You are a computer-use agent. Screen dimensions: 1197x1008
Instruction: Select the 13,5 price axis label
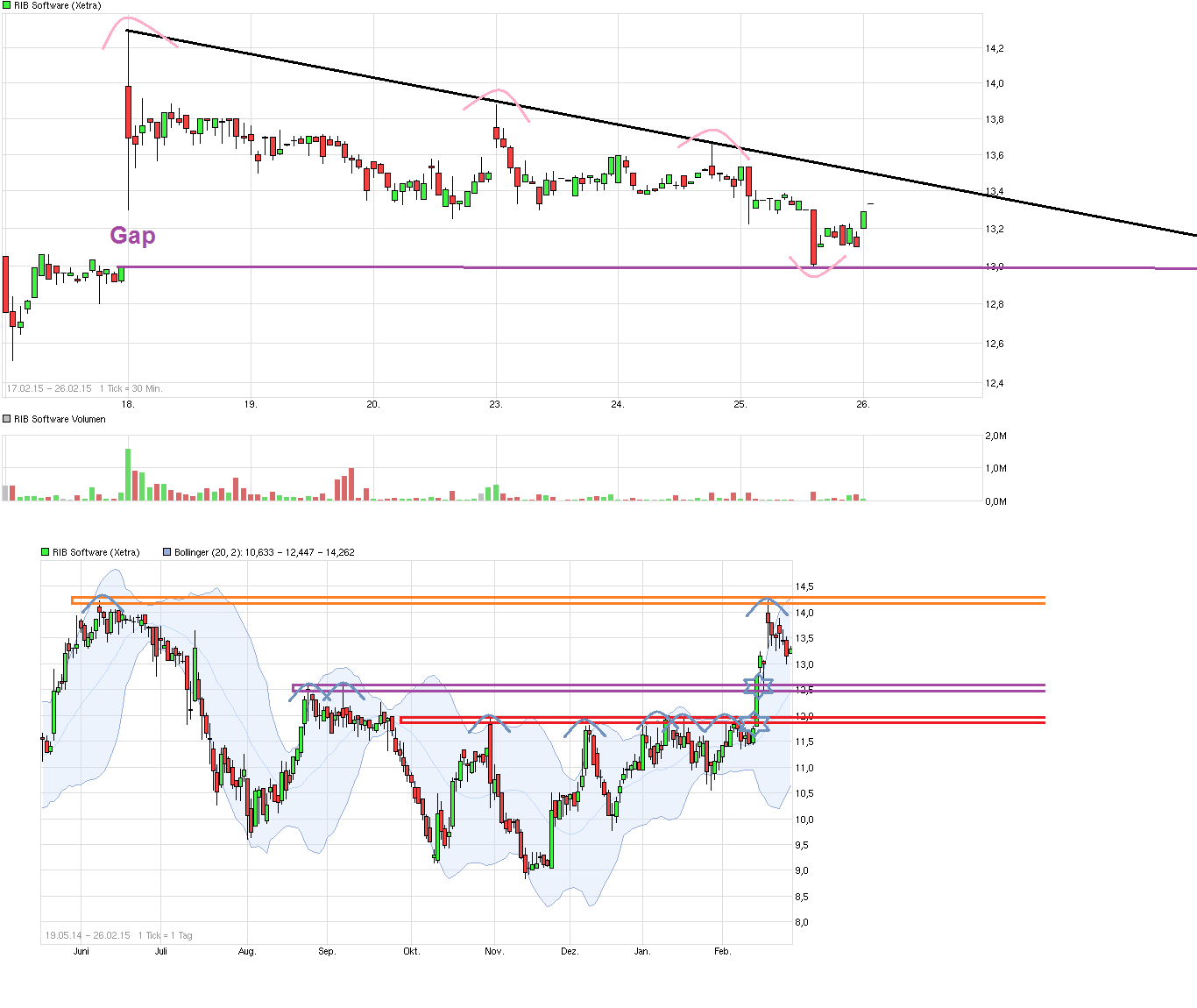[x=804, y=638]
